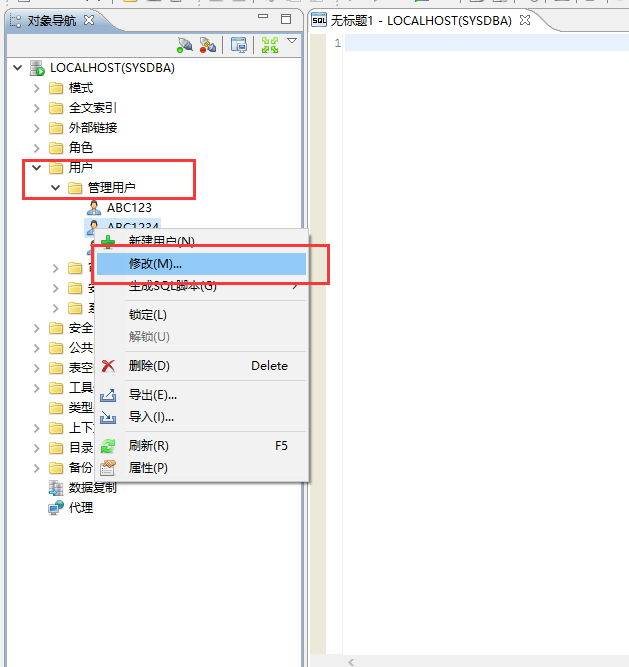Click the ABC123 user icon
The width and height of the screenshot is (629, 667).
pos(94,208)
